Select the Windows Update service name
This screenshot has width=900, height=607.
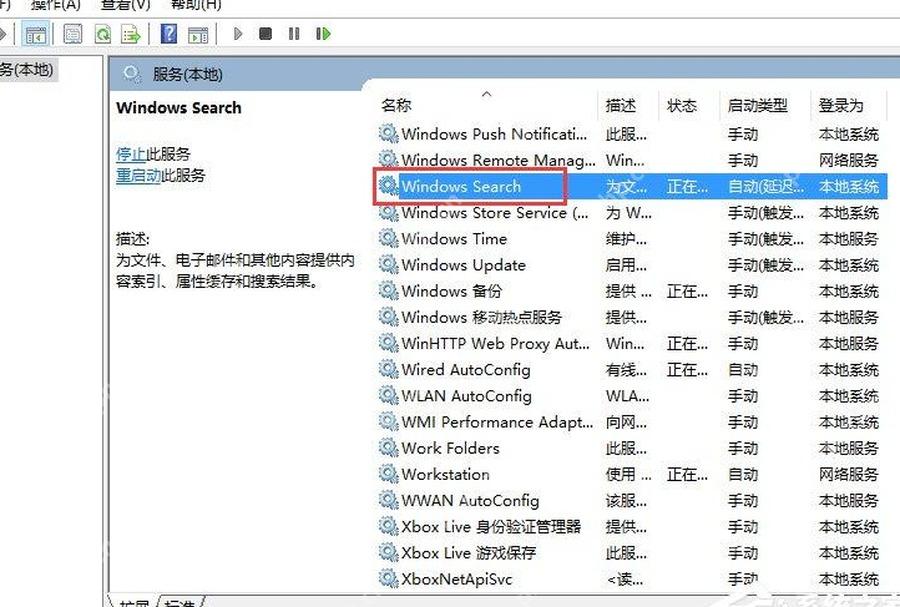pyautogui.click(x=463, y=264)
